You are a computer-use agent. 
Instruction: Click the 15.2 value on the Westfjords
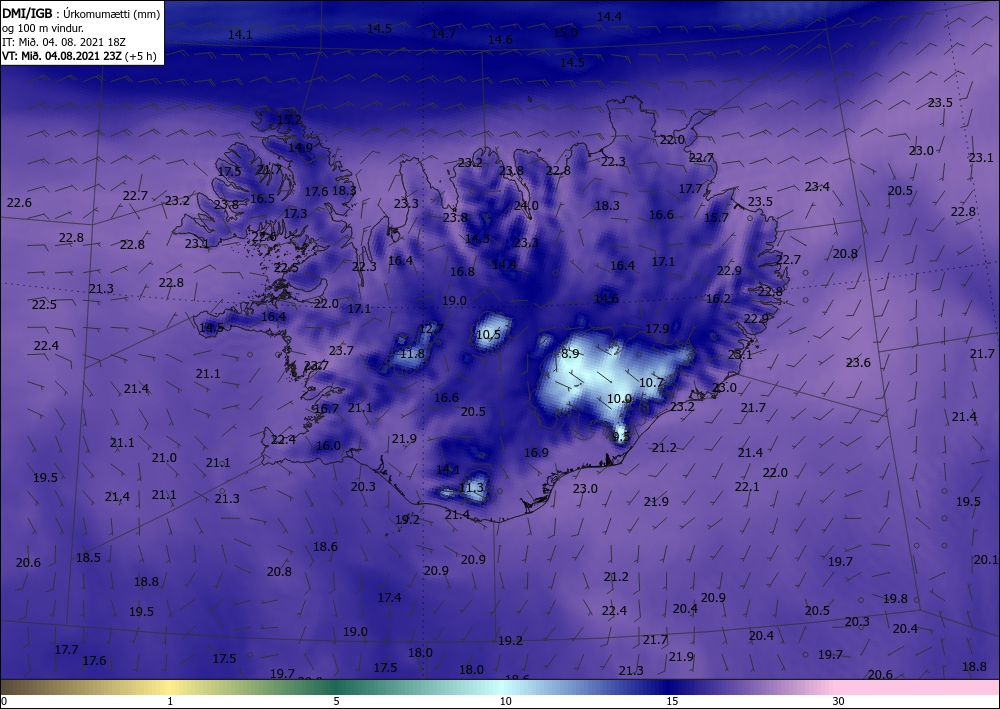pos(290,119)
